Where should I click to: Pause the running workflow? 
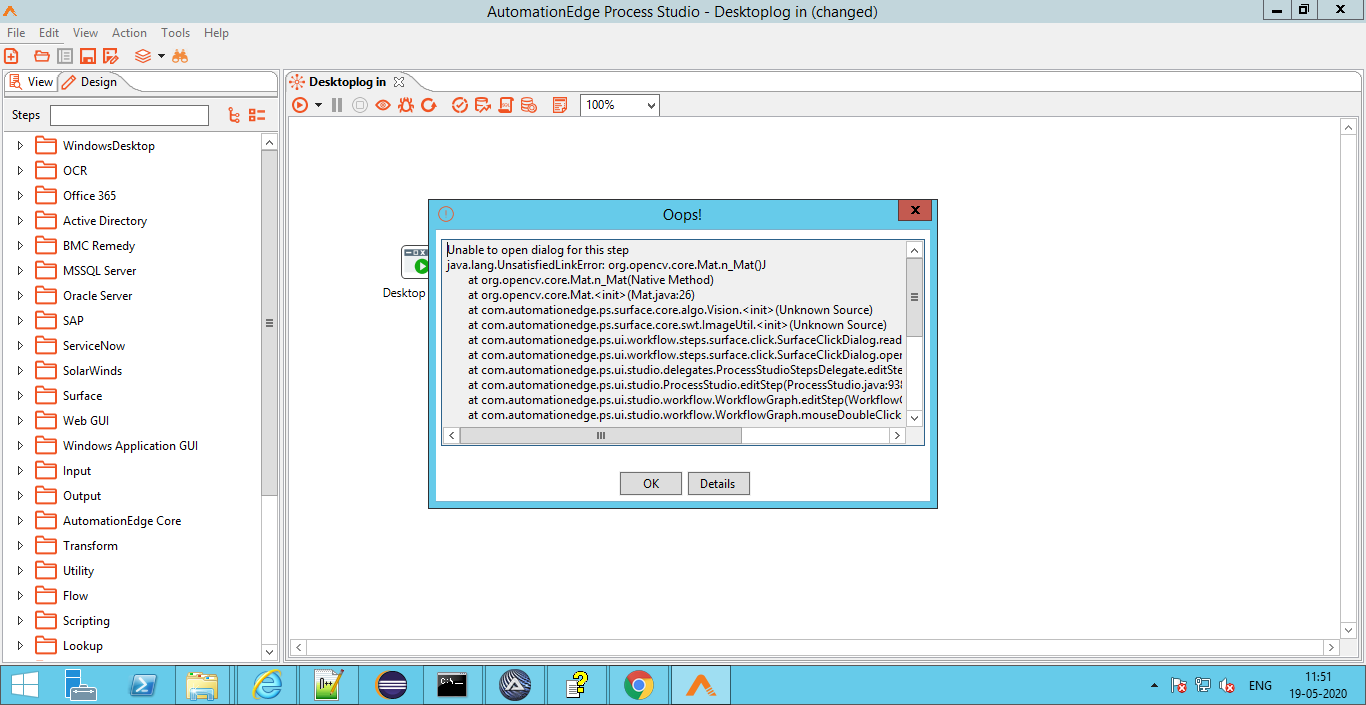coord(337,105)
